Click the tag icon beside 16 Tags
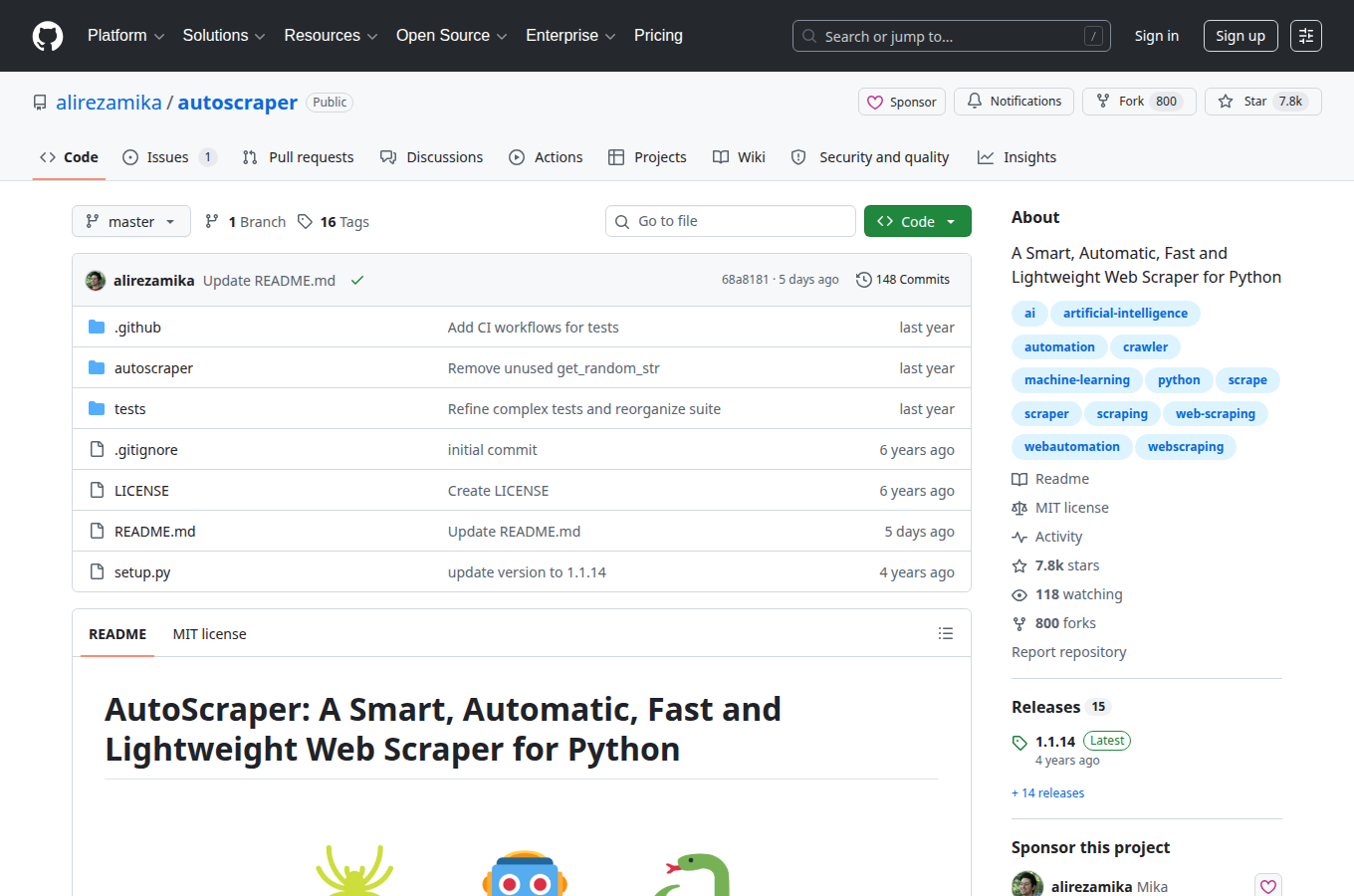This screenshot has width=1354, height=896. [306, 222]
